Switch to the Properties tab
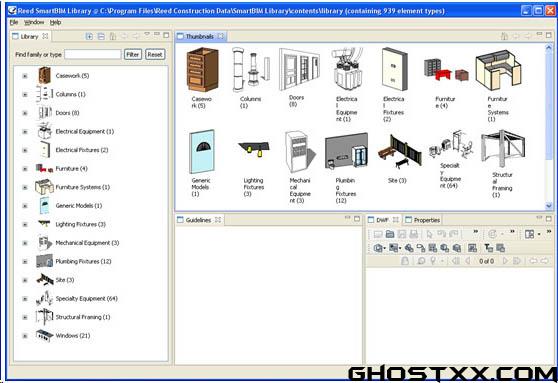558x383 pixels. (x=423, y=220)
